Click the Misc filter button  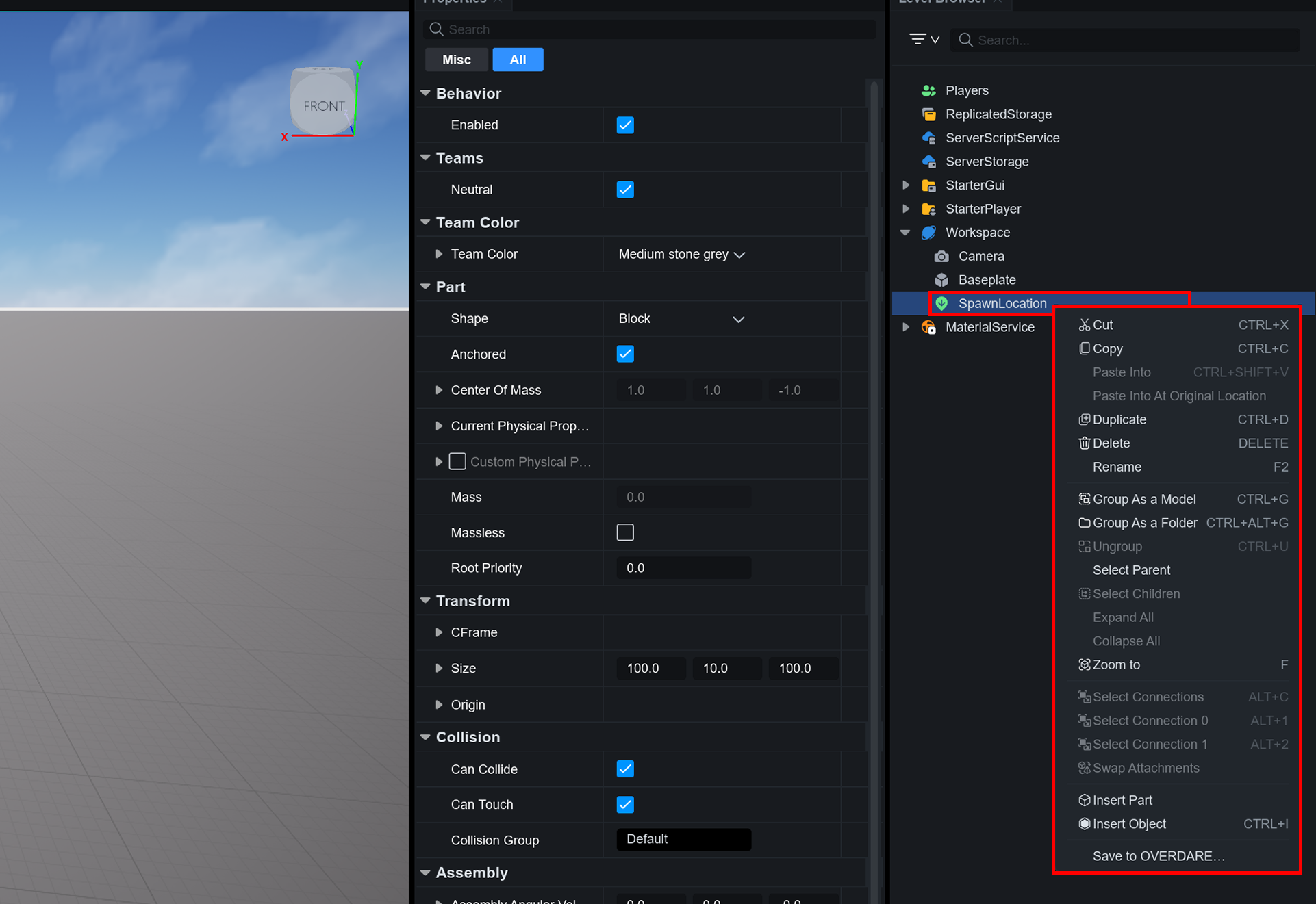(x=456, y=60)
